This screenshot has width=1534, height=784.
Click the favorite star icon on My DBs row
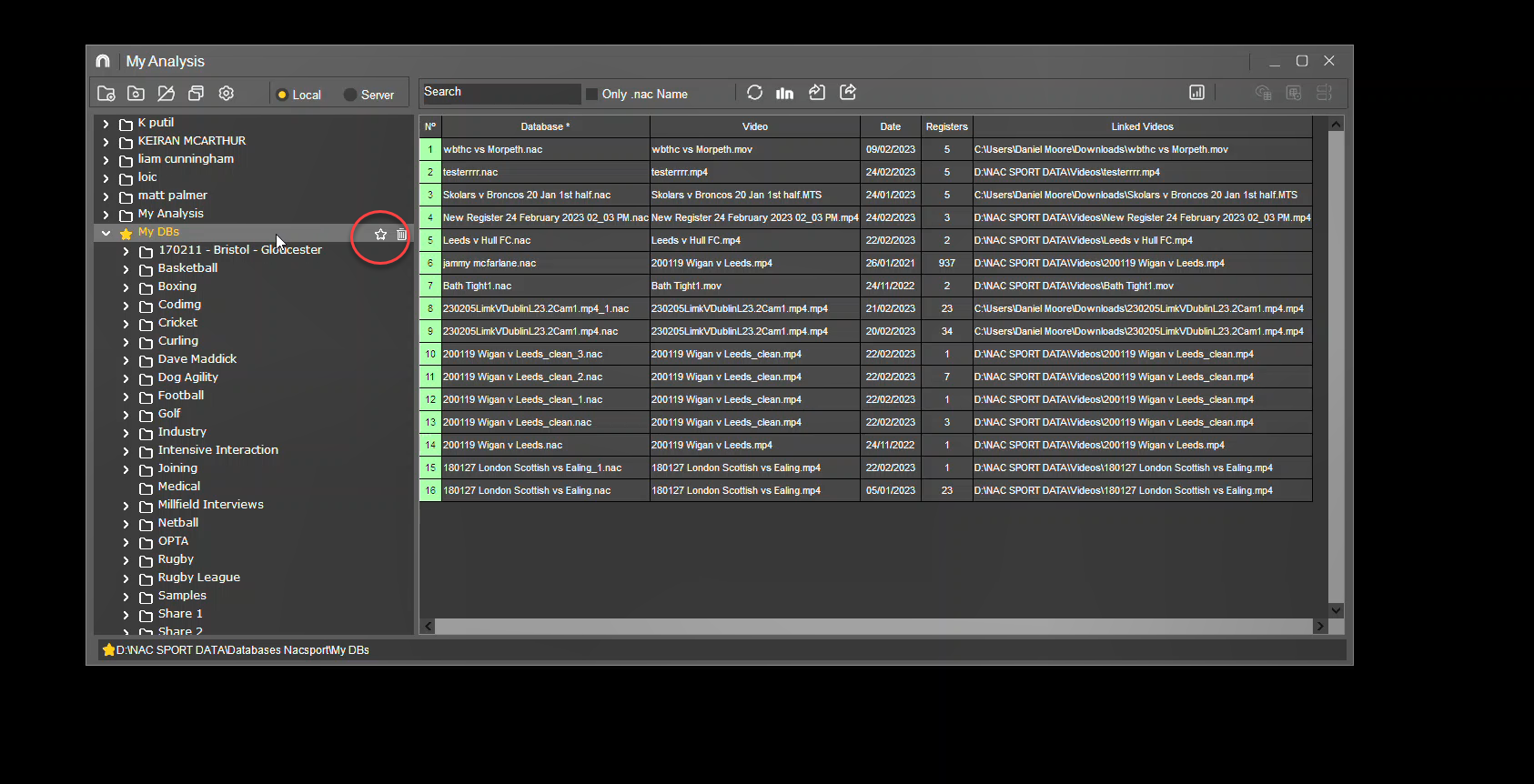click(x=380, y=235)
